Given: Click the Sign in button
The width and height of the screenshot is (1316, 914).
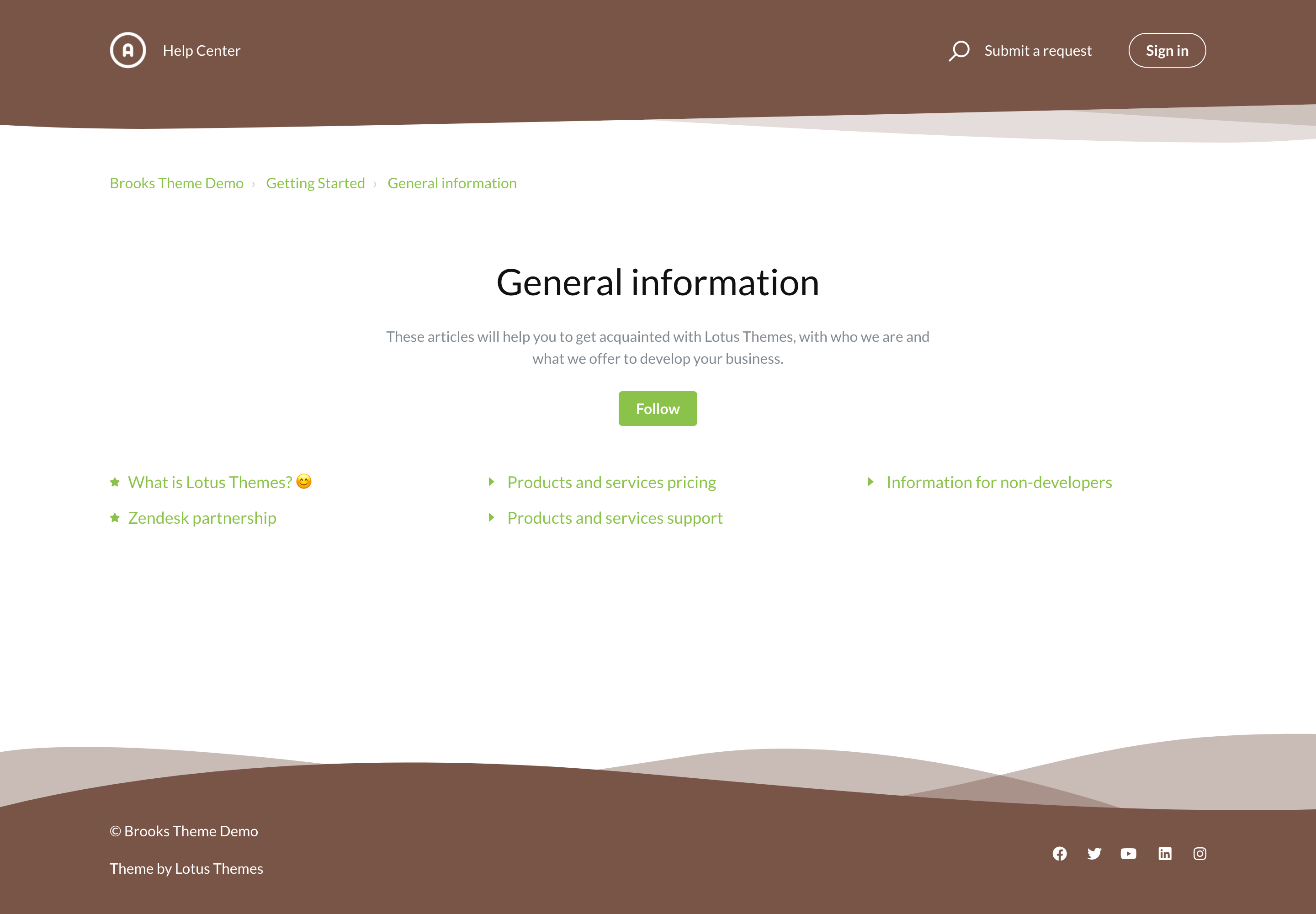Looking at the screenshot, I should coord(1167,50).
